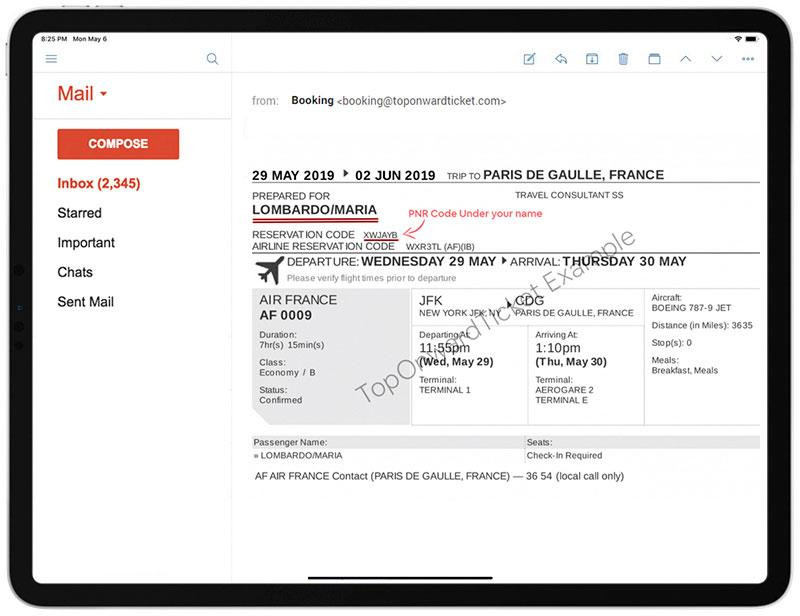This screenshot has height=616, width=800.
Task: Open the Chats folder
Action: point(75,272)
